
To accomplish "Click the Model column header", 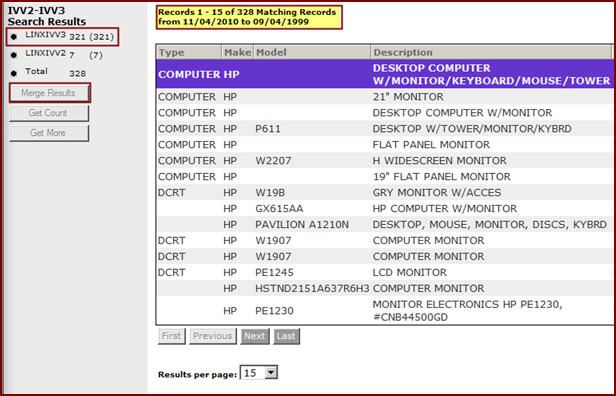I will (312, 52).
